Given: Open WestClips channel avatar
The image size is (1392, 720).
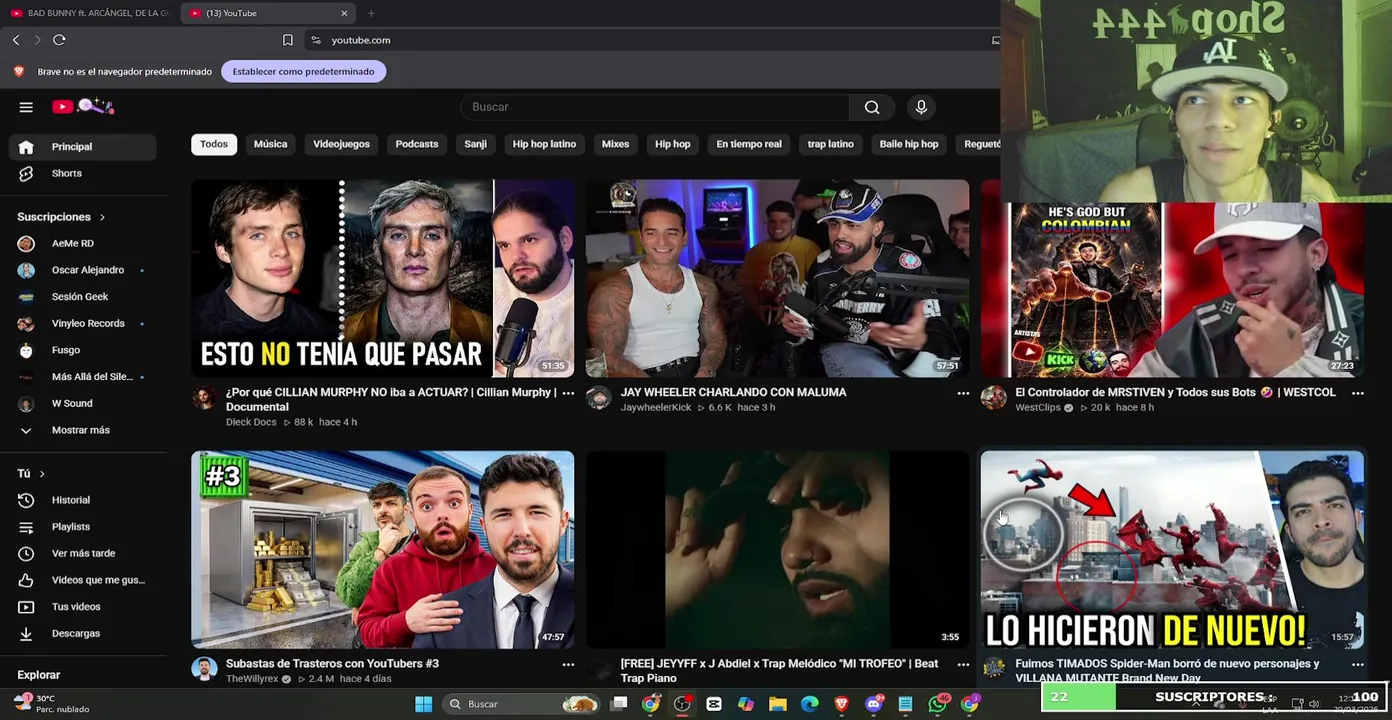Looking at the screenshot, I should click(x=993, y=398).
